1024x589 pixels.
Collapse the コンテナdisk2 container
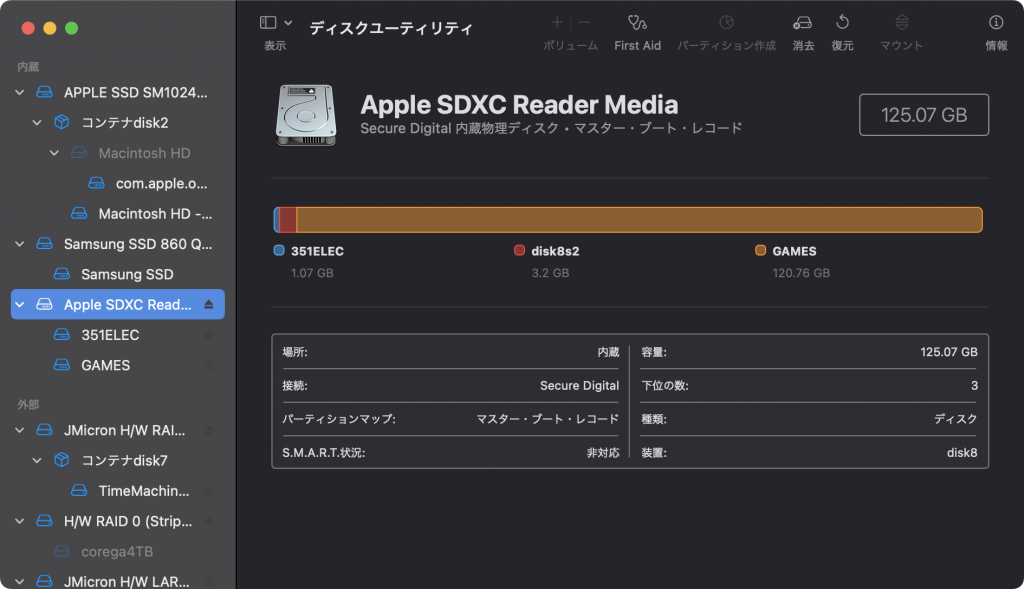pyautogui.click(x=37, y=123)
